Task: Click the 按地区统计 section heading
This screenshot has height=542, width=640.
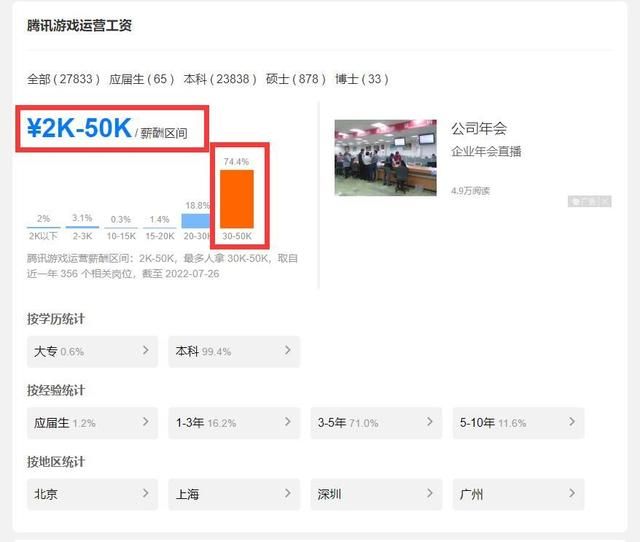Action: click(56, 462)
